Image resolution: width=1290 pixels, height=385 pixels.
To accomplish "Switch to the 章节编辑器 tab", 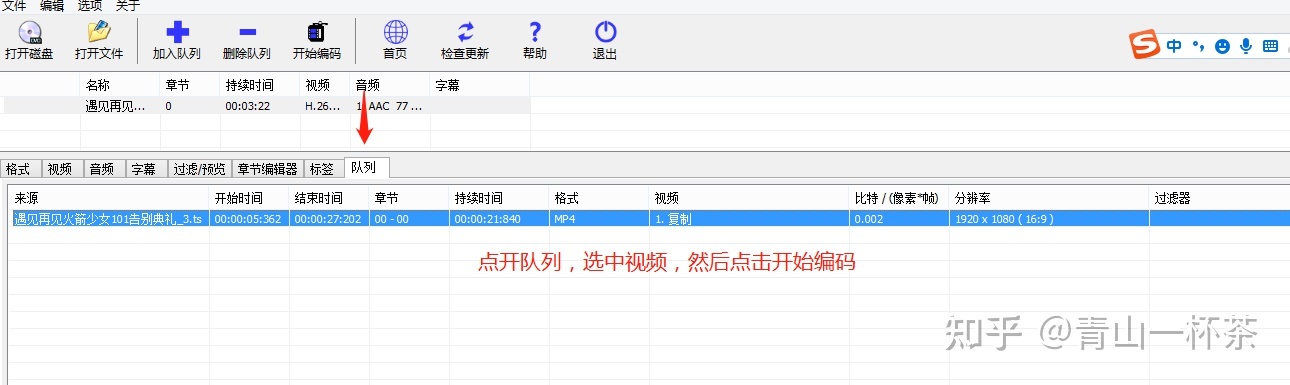I will click(x=267, y=169).
